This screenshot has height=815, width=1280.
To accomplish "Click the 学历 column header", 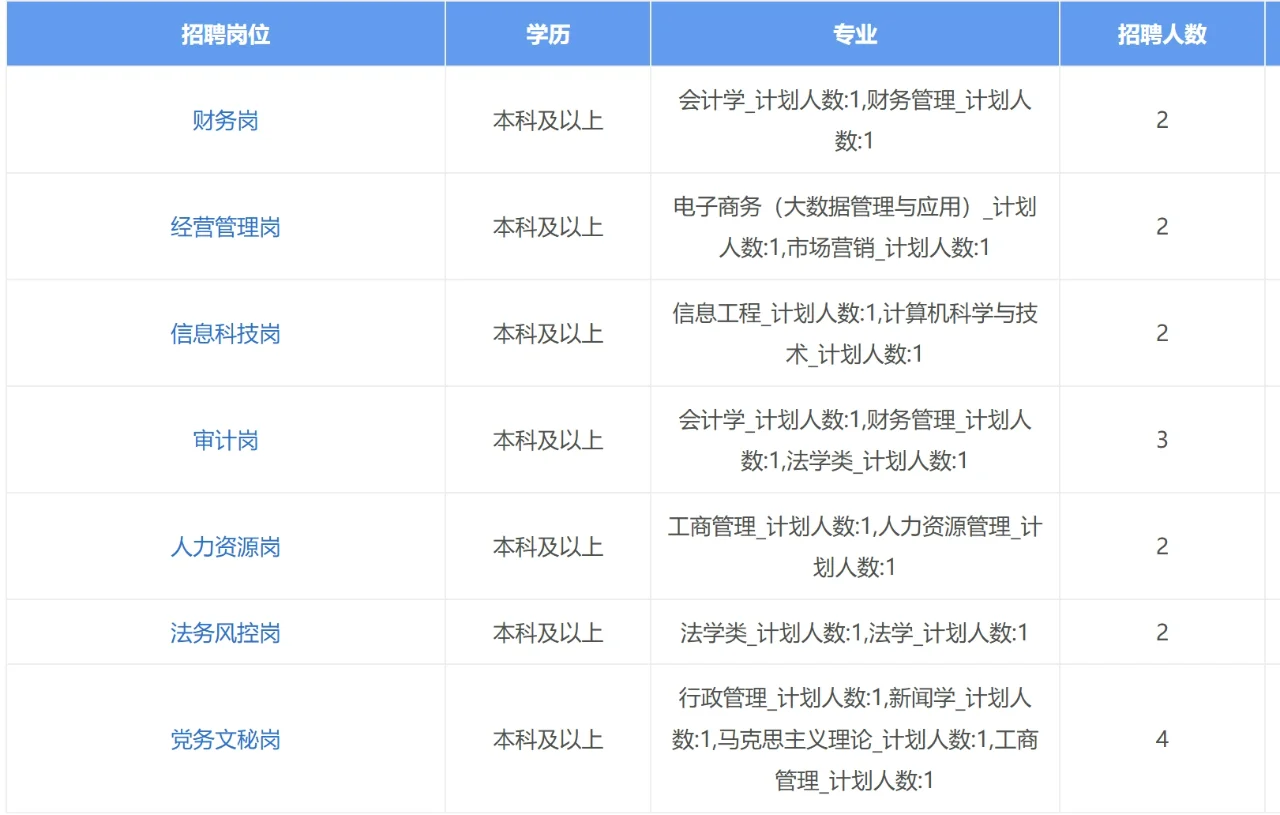I will pyautogui.click(x=548, y=34).
